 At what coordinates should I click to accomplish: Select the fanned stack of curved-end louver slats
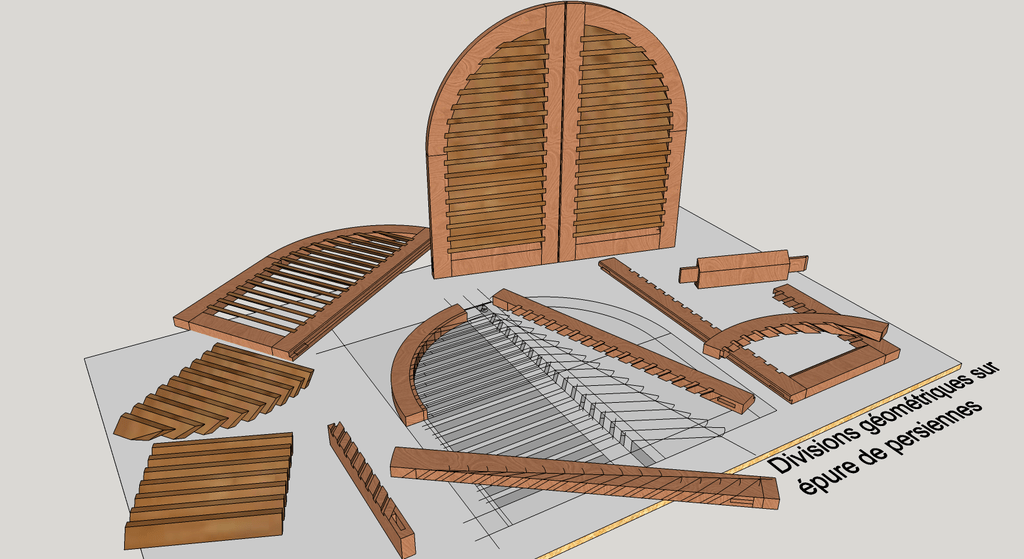click(214, 392)
